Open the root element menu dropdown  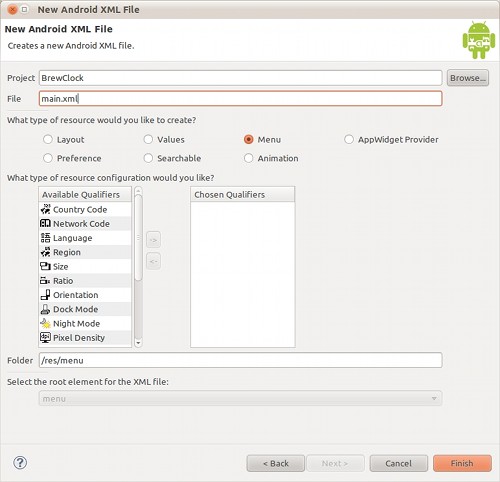[x=240, y=398]
